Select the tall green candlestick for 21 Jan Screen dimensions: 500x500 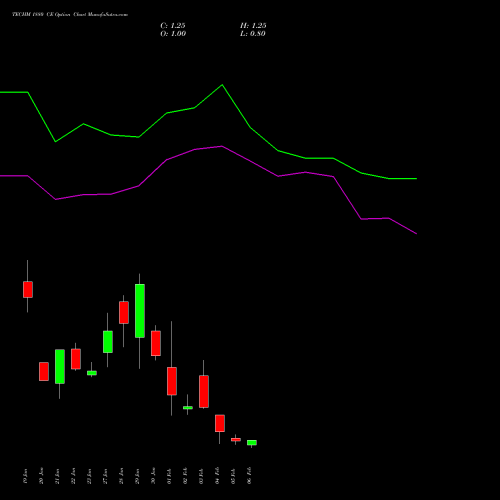tap(60, 366)
